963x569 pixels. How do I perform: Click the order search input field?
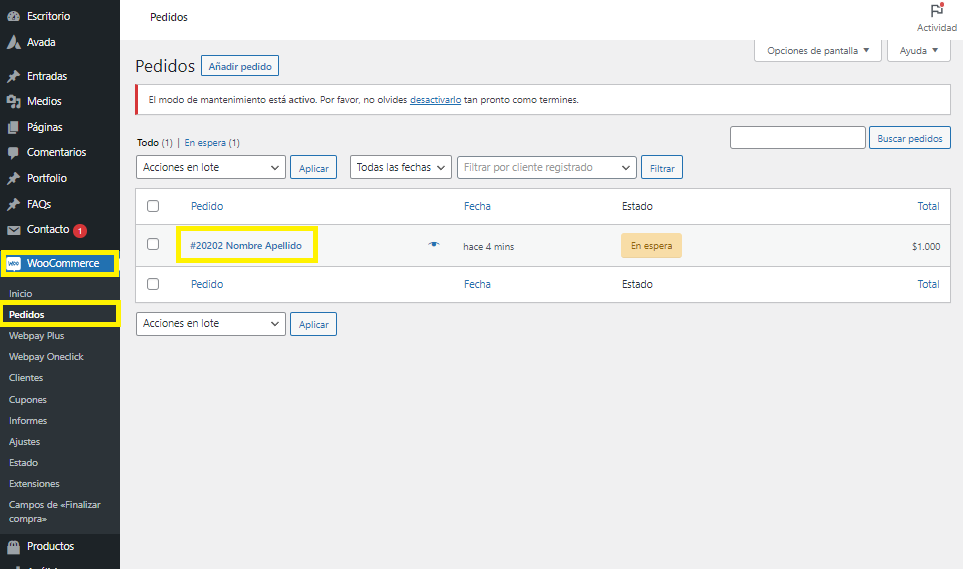pos(797,138)
